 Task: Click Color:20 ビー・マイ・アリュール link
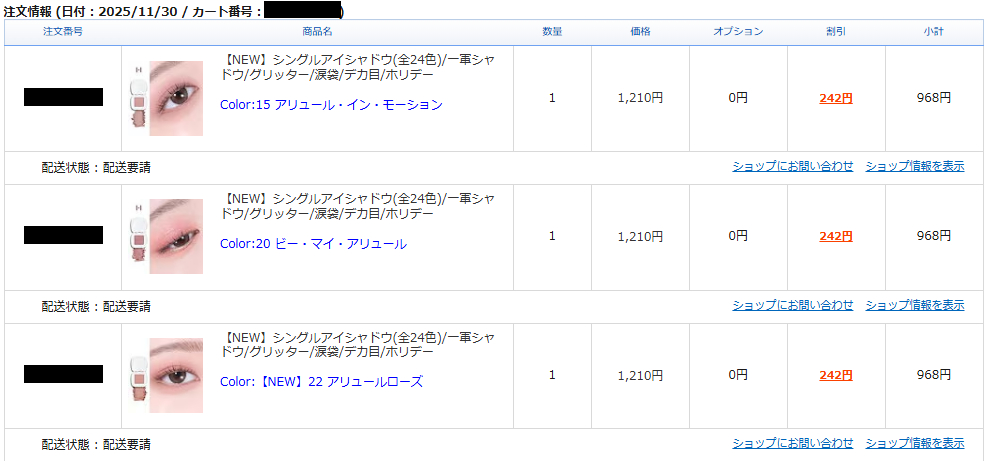click(x=313, y=244)
